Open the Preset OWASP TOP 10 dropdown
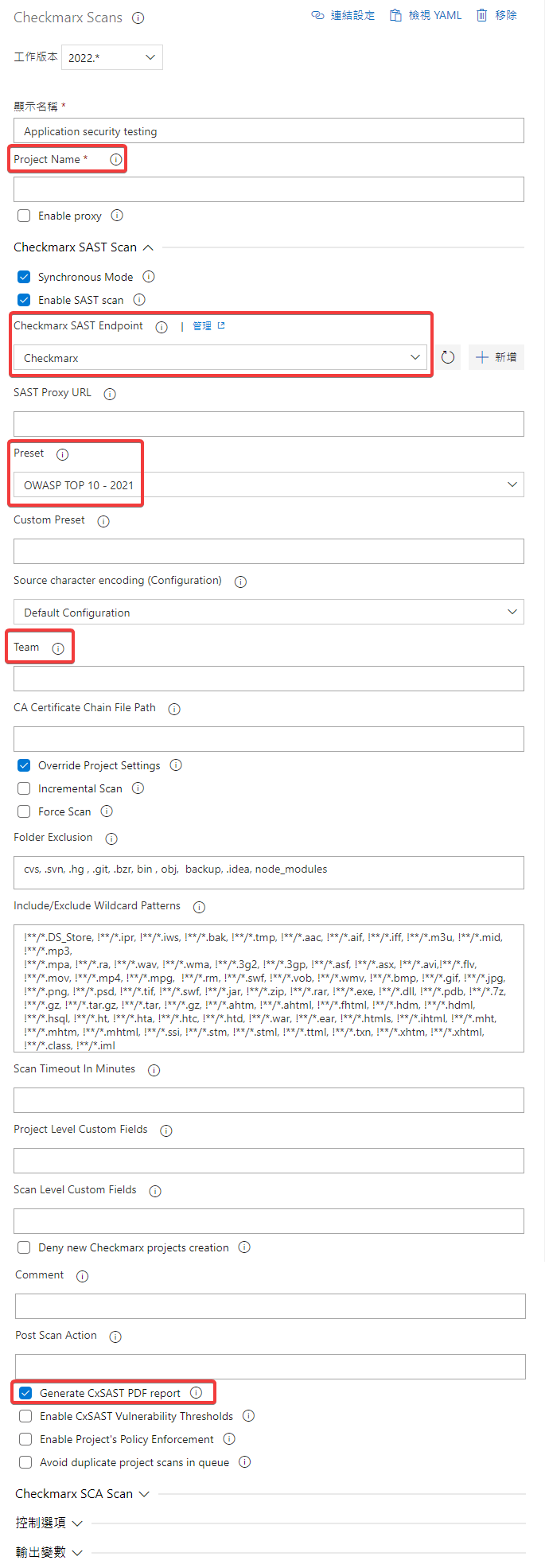Image resolution: width=545 pixels, height=1568 pixels. click(x=268, y=484)
